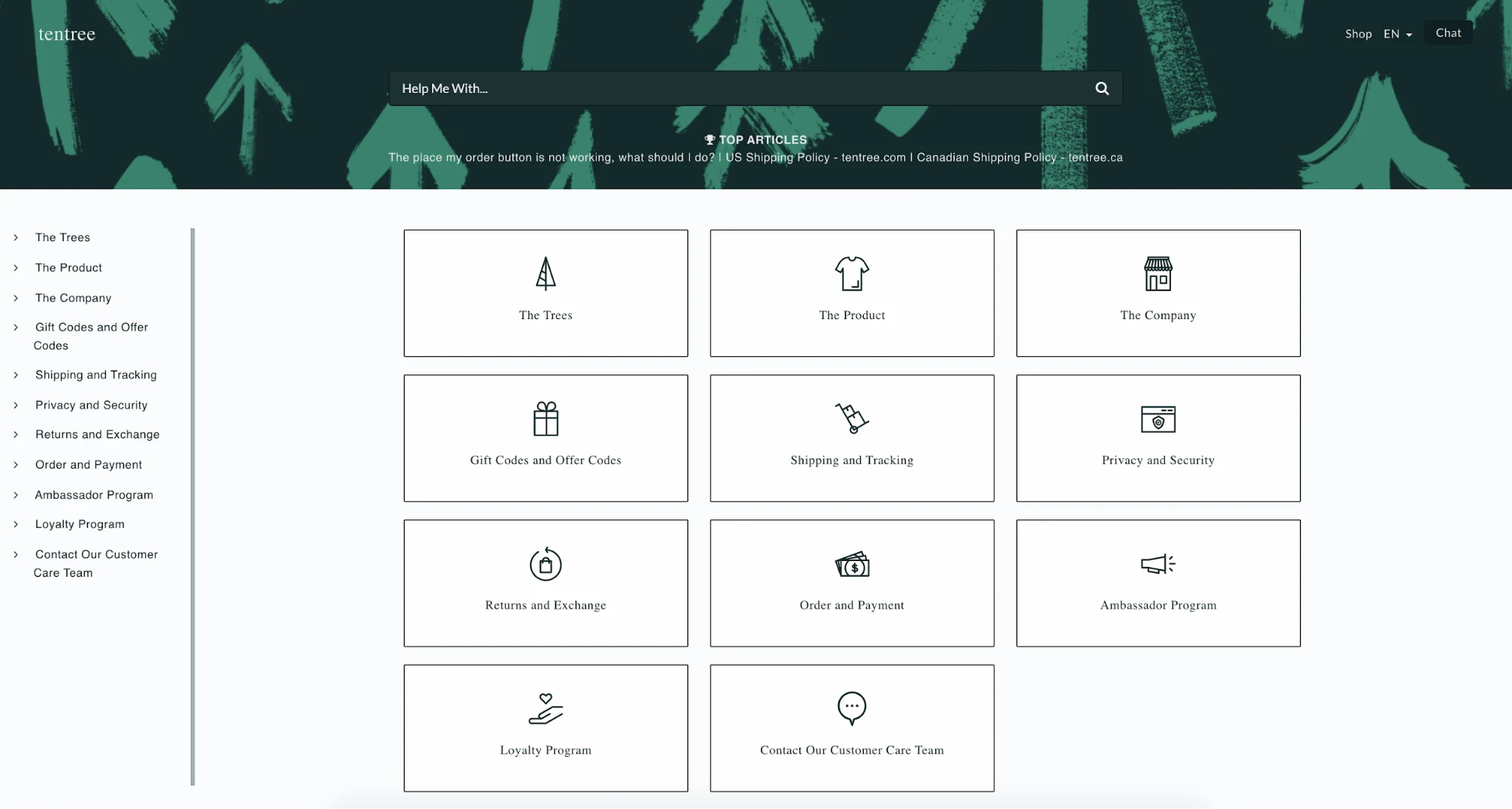
Task: Click The Company card title text
Action: coord(1158,315)
